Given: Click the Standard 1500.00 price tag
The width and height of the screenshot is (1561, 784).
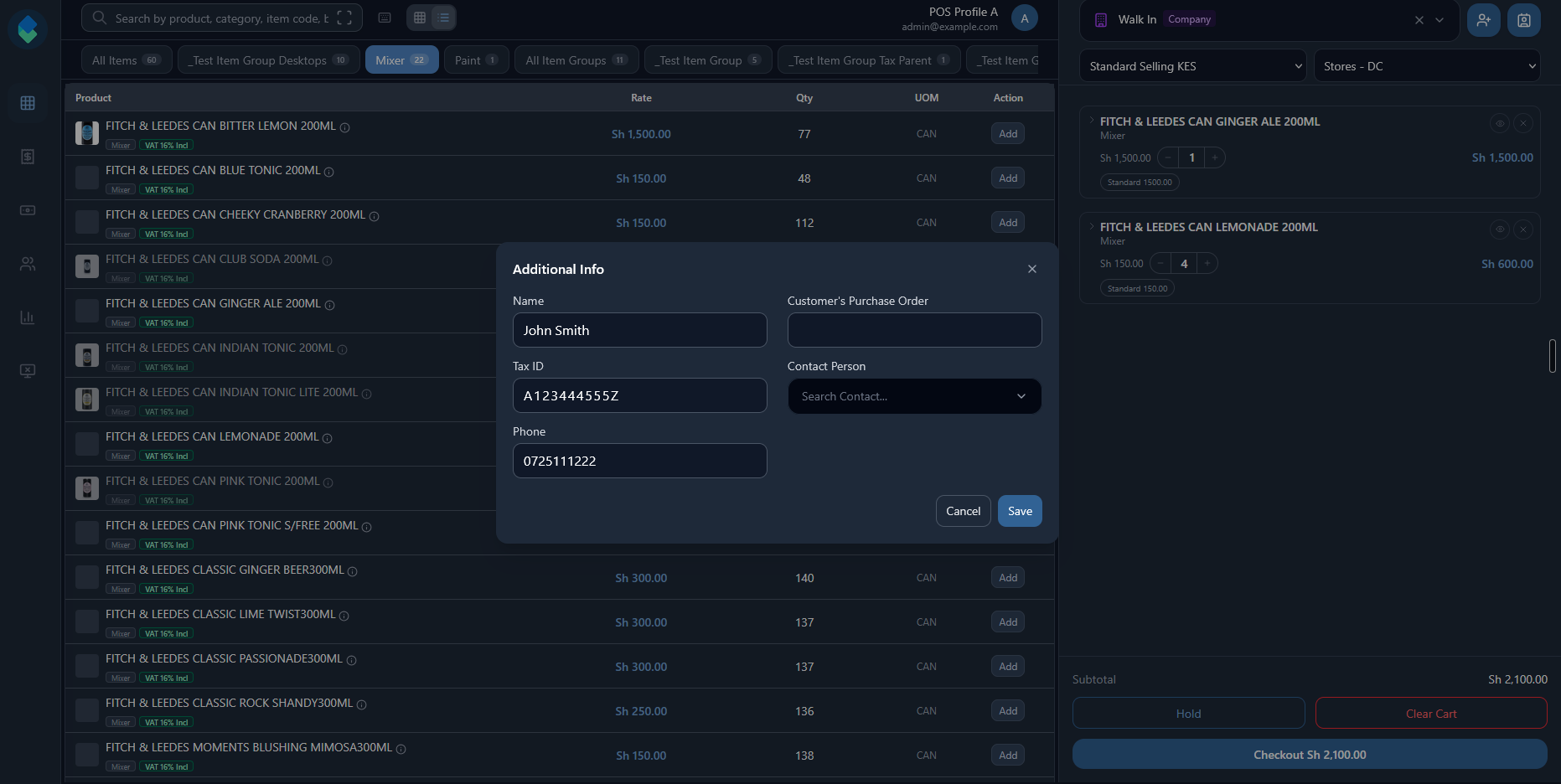Looking at the screenshot, I should pos(1140,182).
